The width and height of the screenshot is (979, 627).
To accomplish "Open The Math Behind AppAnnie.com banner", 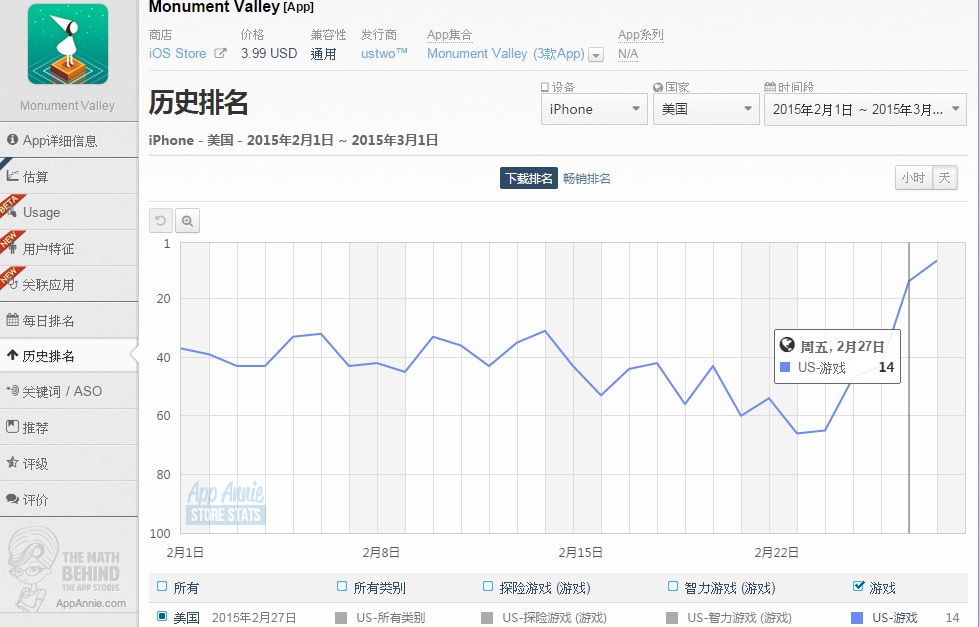I will pos(67,570).
